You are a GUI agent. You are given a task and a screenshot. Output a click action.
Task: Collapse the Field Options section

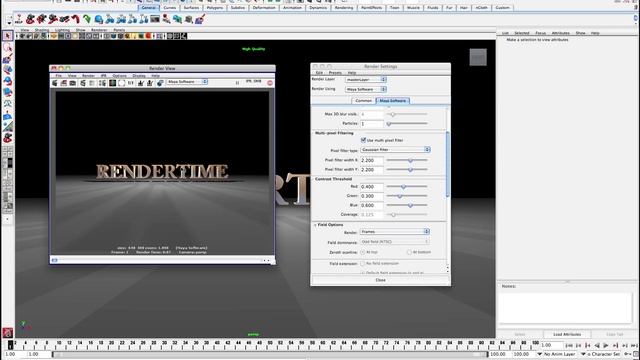tap(315, 225)
